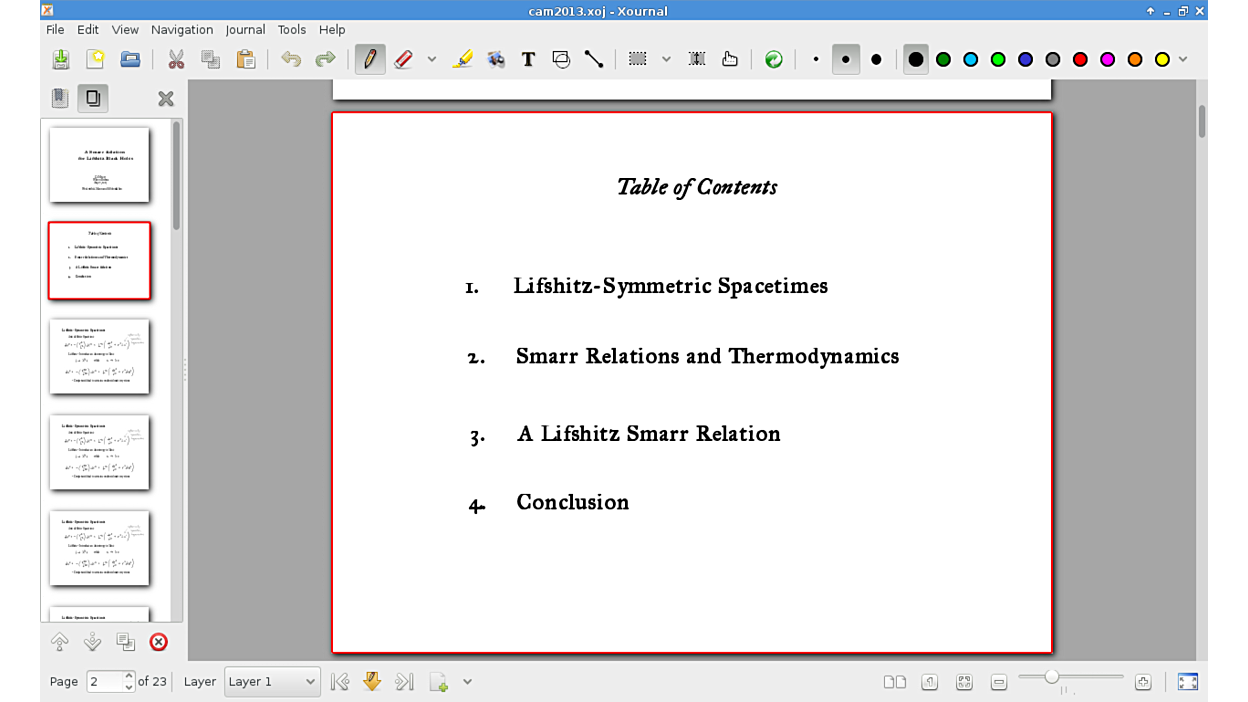Click the Save document icon
Screen dimensions: 1248x702
tap(61, 60)
